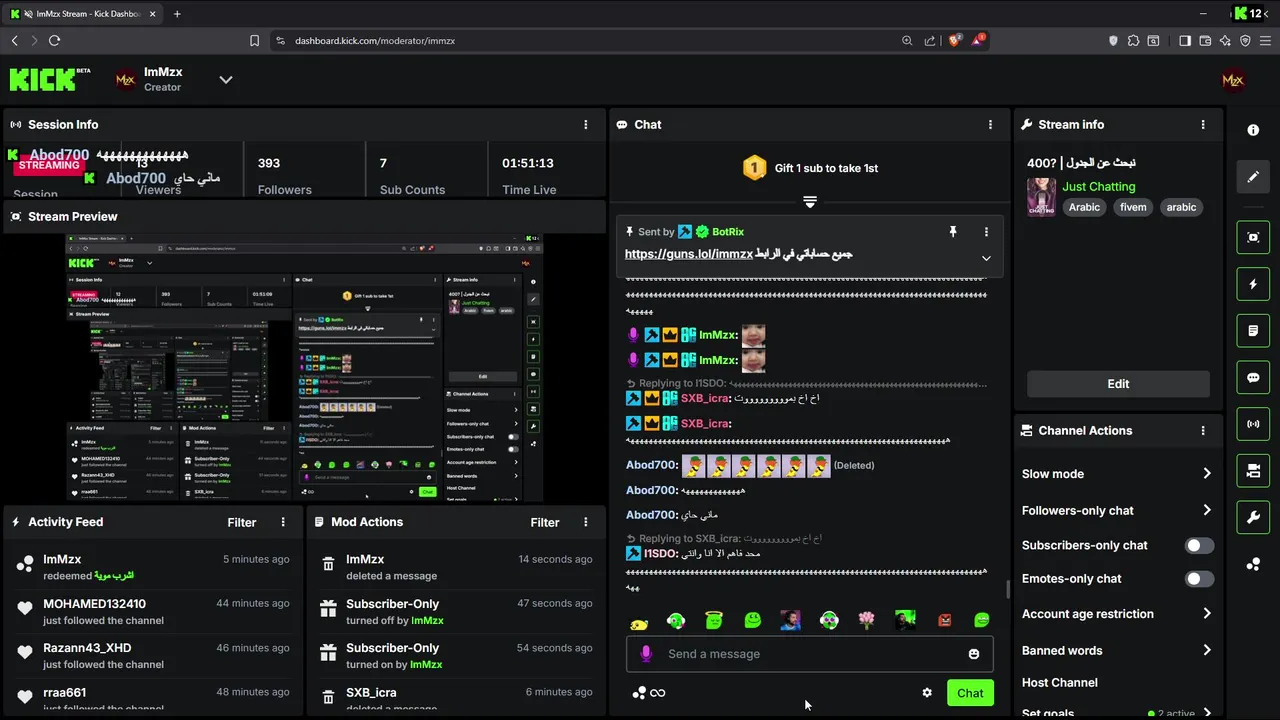This screenshot has width=1280, height=720.
Task: Toggle the Activity Feed lightning sidebar icon
Action: pos(1253,284)
